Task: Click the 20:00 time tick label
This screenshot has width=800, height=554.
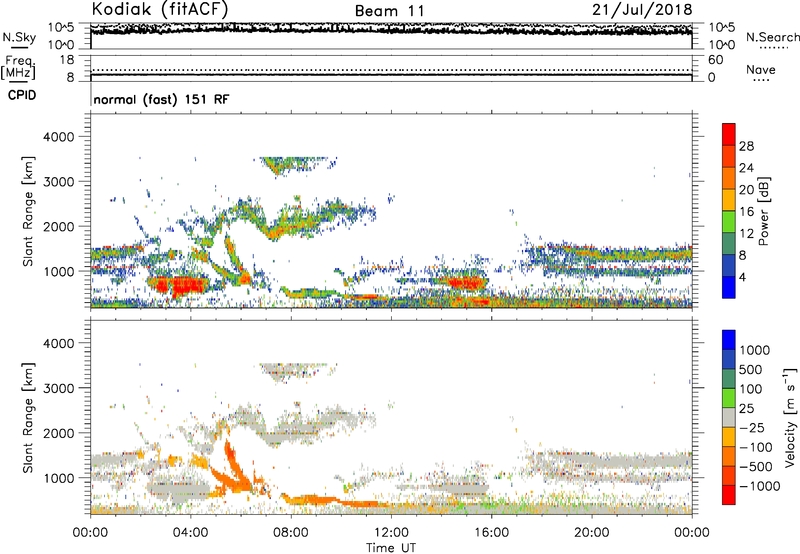Action: pyautogui.click(x=591, y=533)
